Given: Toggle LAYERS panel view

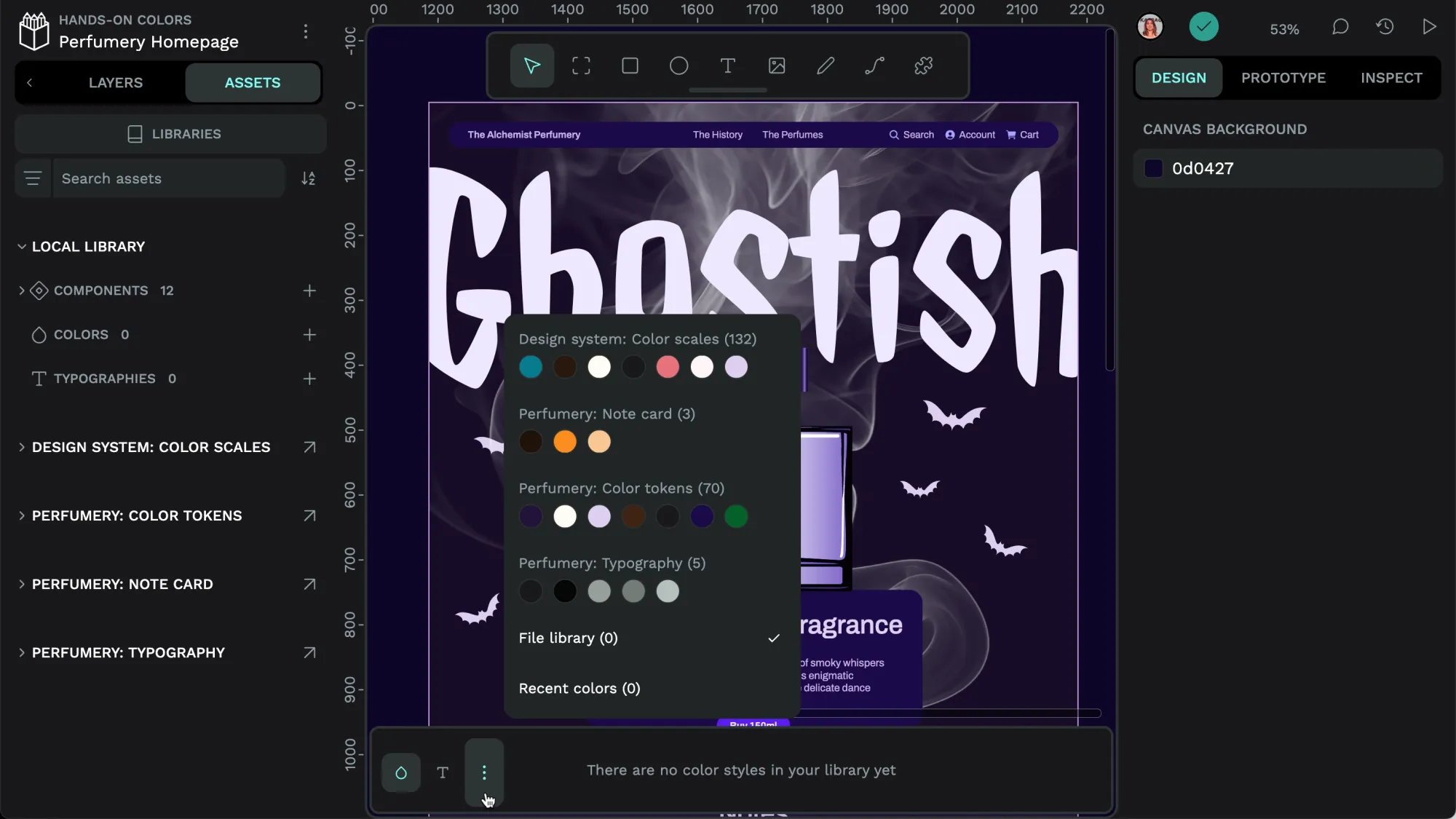Looking at the screenshot, I should (116, 84).
